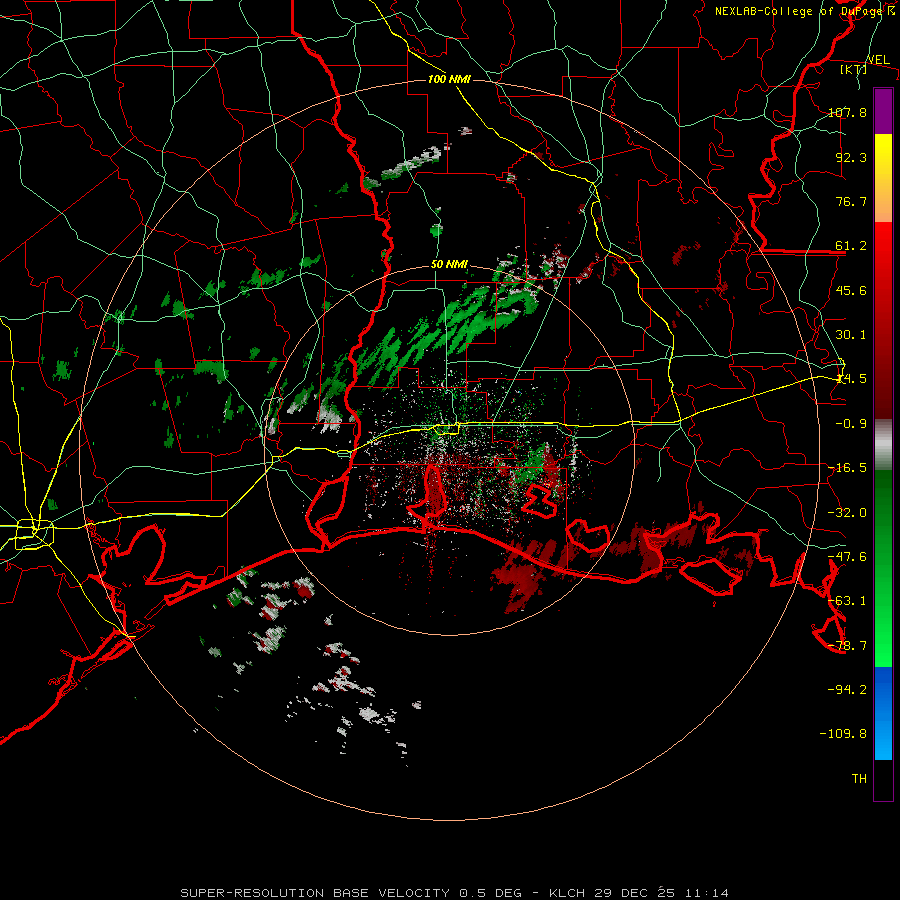Click the -16.5 legend value
Screen dimensions: 900x900
point(847,467)
